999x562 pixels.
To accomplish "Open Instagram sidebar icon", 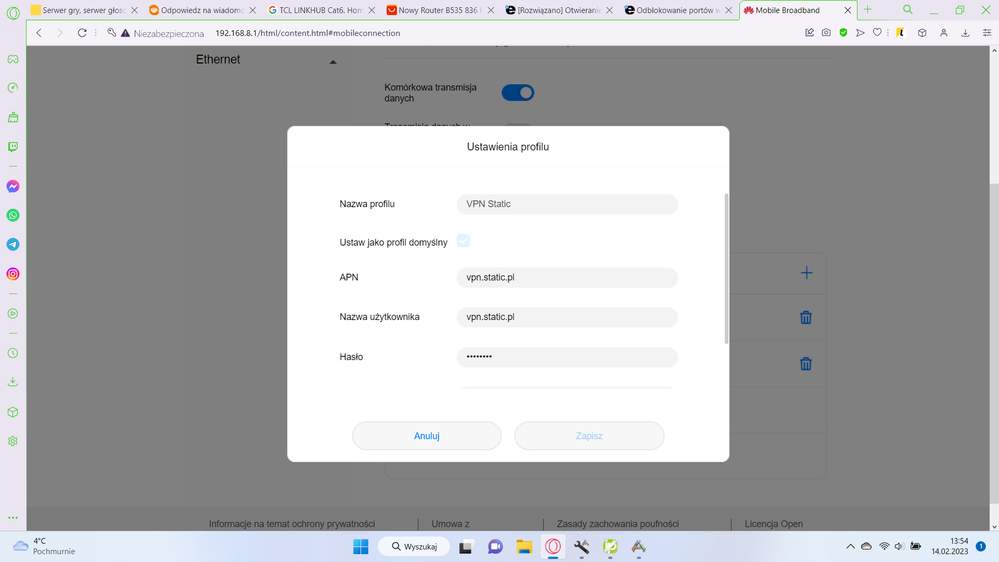I will (x=13, y=273).
